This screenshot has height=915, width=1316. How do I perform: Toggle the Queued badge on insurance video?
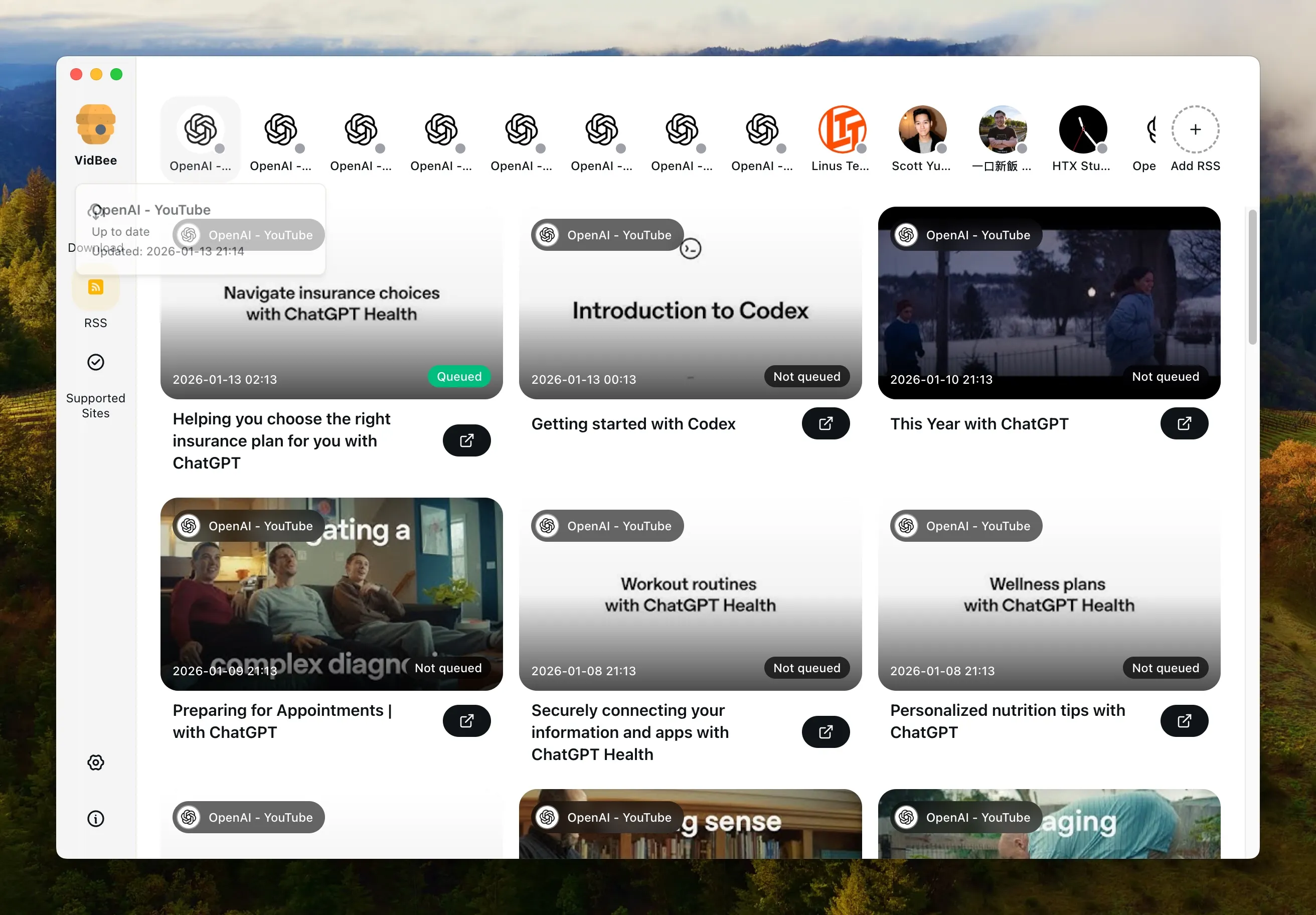tap(458, 377)
